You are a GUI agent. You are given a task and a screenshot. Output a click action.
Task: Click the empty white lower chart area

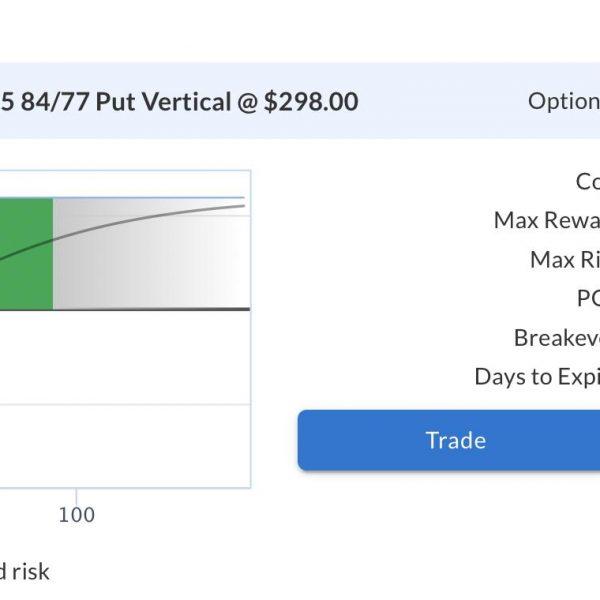125,357
